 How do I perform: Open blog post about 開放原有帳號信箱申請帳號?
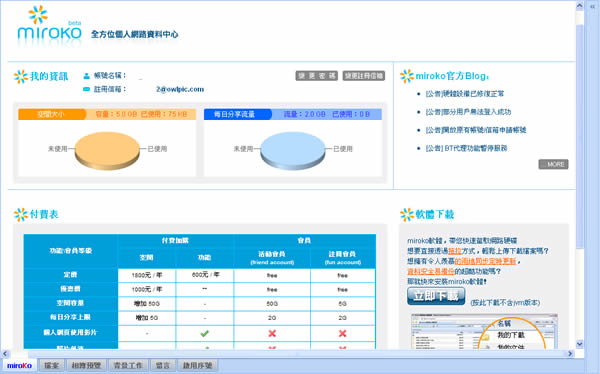(x=476, y=130)
